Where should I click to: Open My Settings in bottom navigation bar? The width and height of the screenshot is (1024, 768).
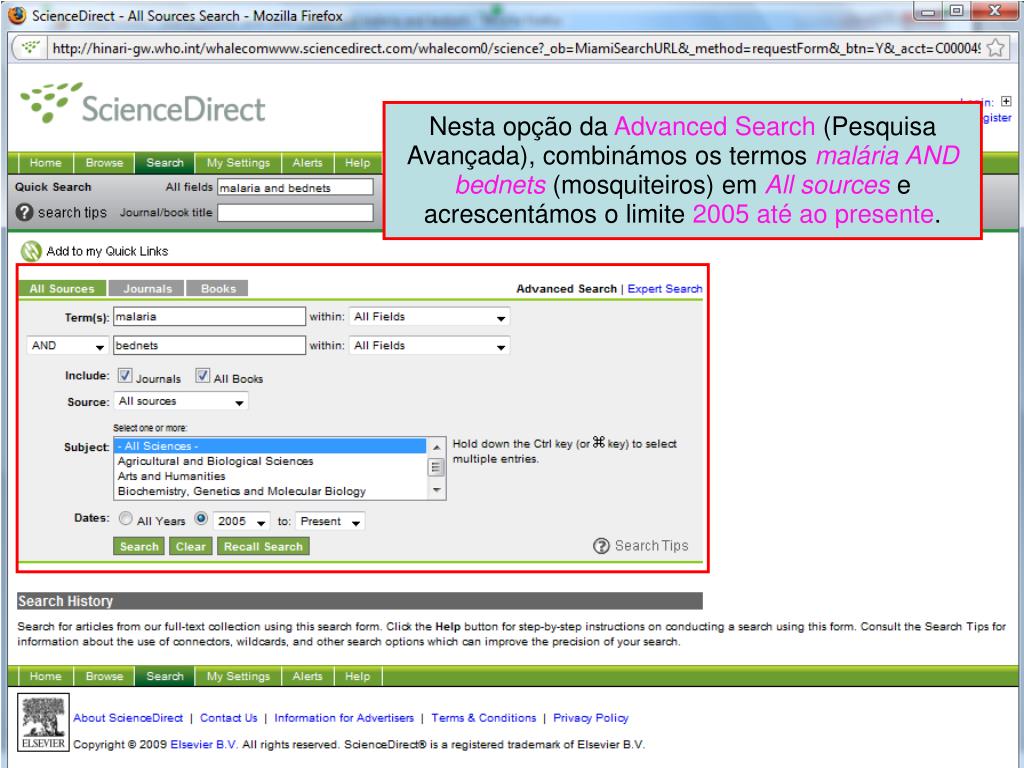(x=238, y=676)
